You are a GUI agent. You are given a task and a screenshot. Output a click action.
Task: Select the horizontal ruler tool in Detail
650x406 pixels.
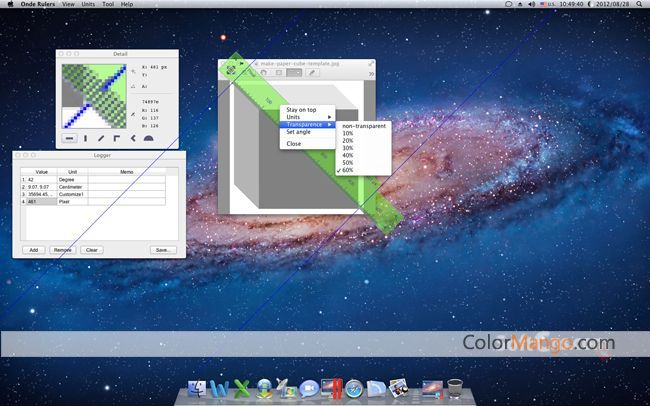[x=69, y=138]
